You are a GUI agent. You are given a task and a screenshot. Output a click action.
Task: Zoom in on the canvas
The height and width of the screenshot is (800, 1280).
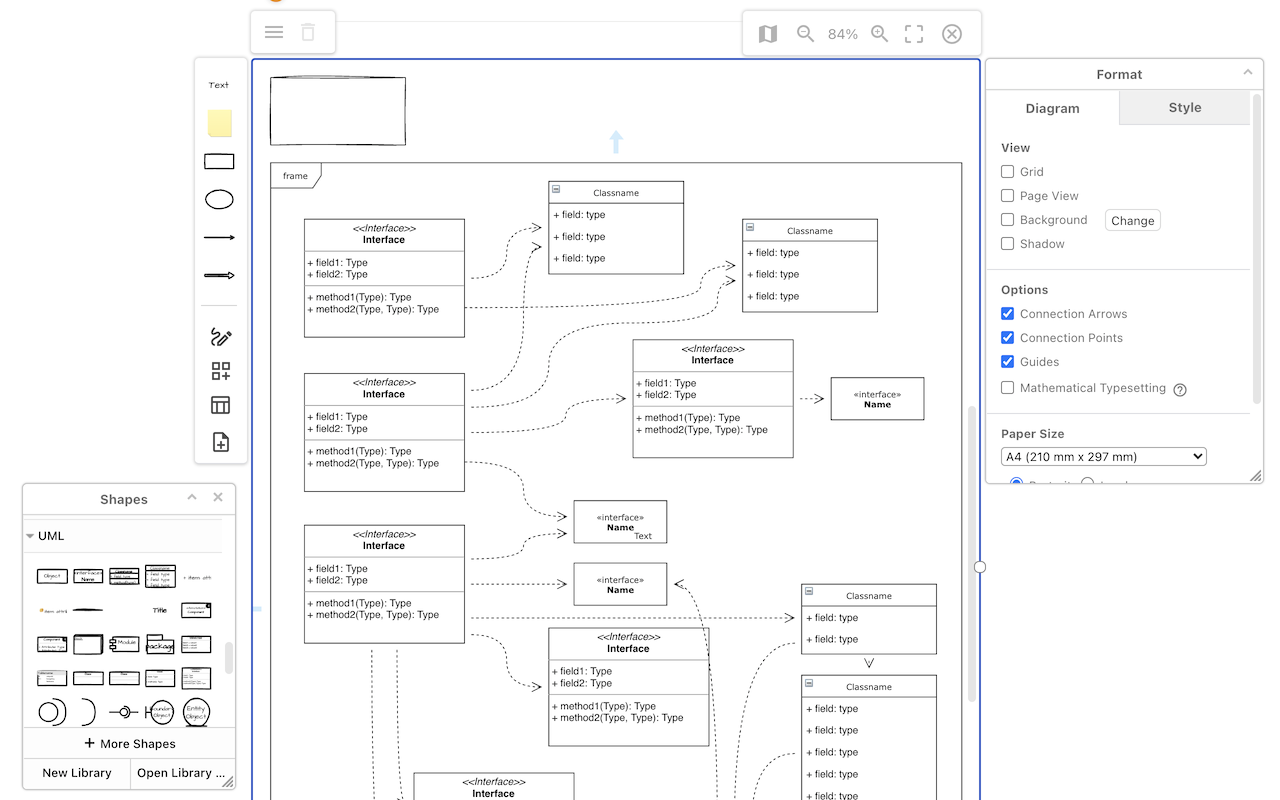pyautogui.click(x=879, y=32)
